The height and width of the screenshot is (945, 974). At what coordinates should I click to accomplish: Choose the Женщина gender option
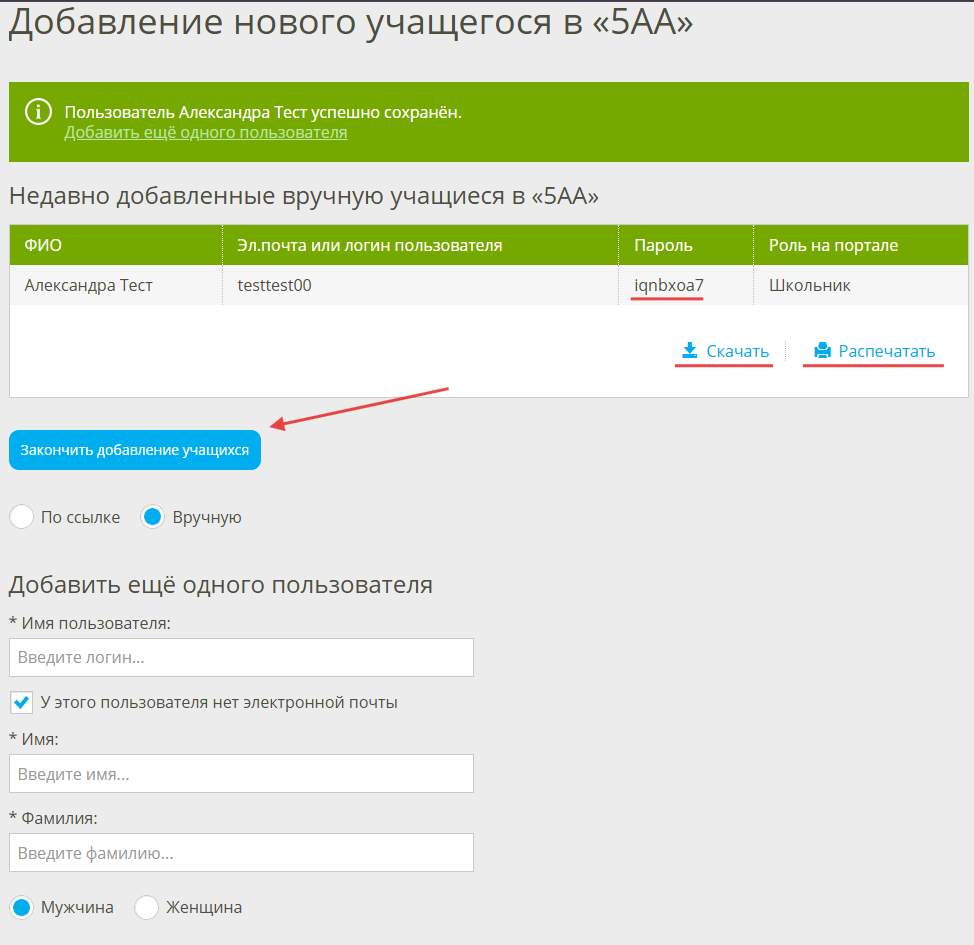pos(147,907)
